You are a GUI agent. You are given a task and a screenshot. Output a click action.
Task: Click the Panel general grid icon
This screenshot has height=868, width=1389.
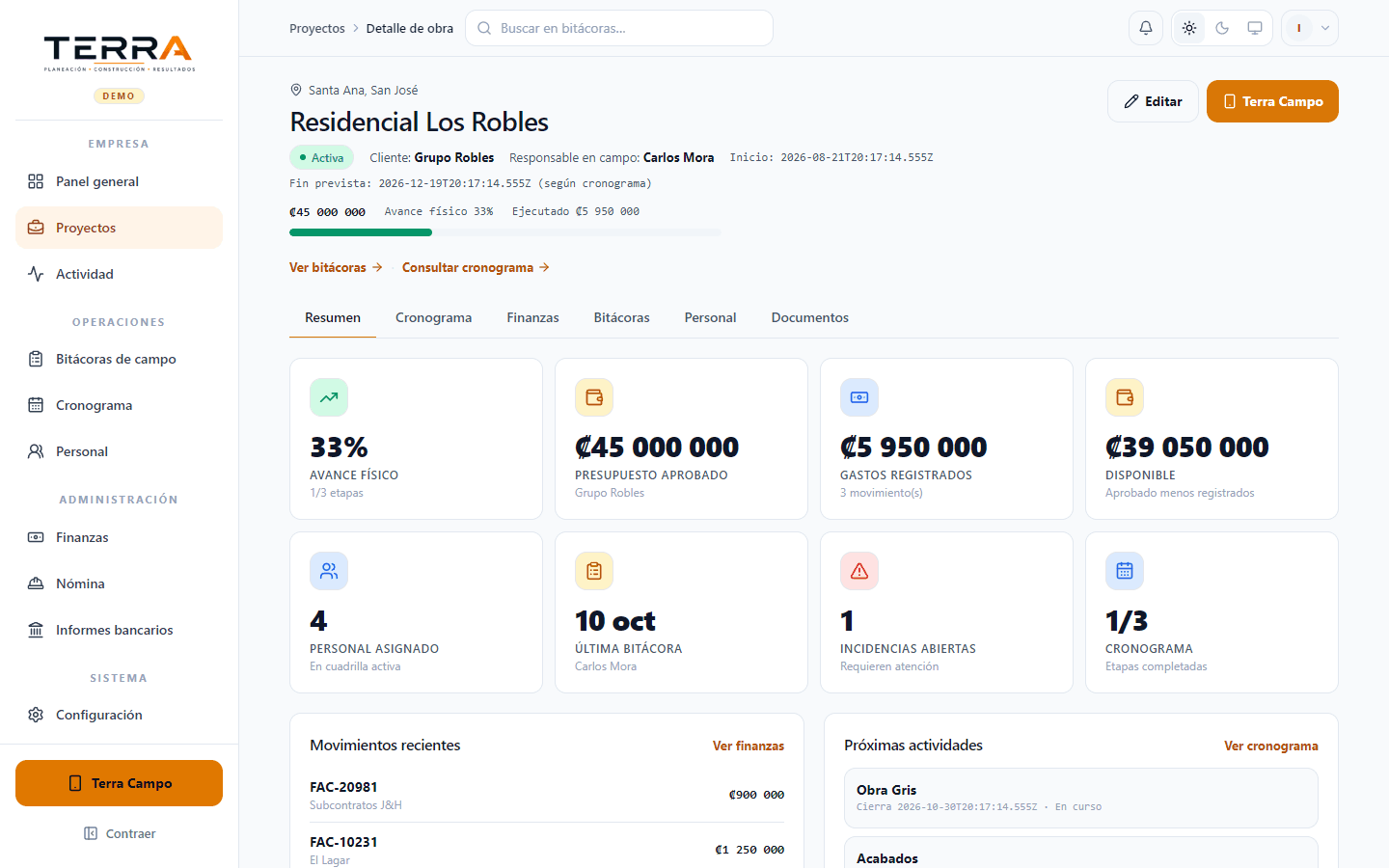[36, 181]
